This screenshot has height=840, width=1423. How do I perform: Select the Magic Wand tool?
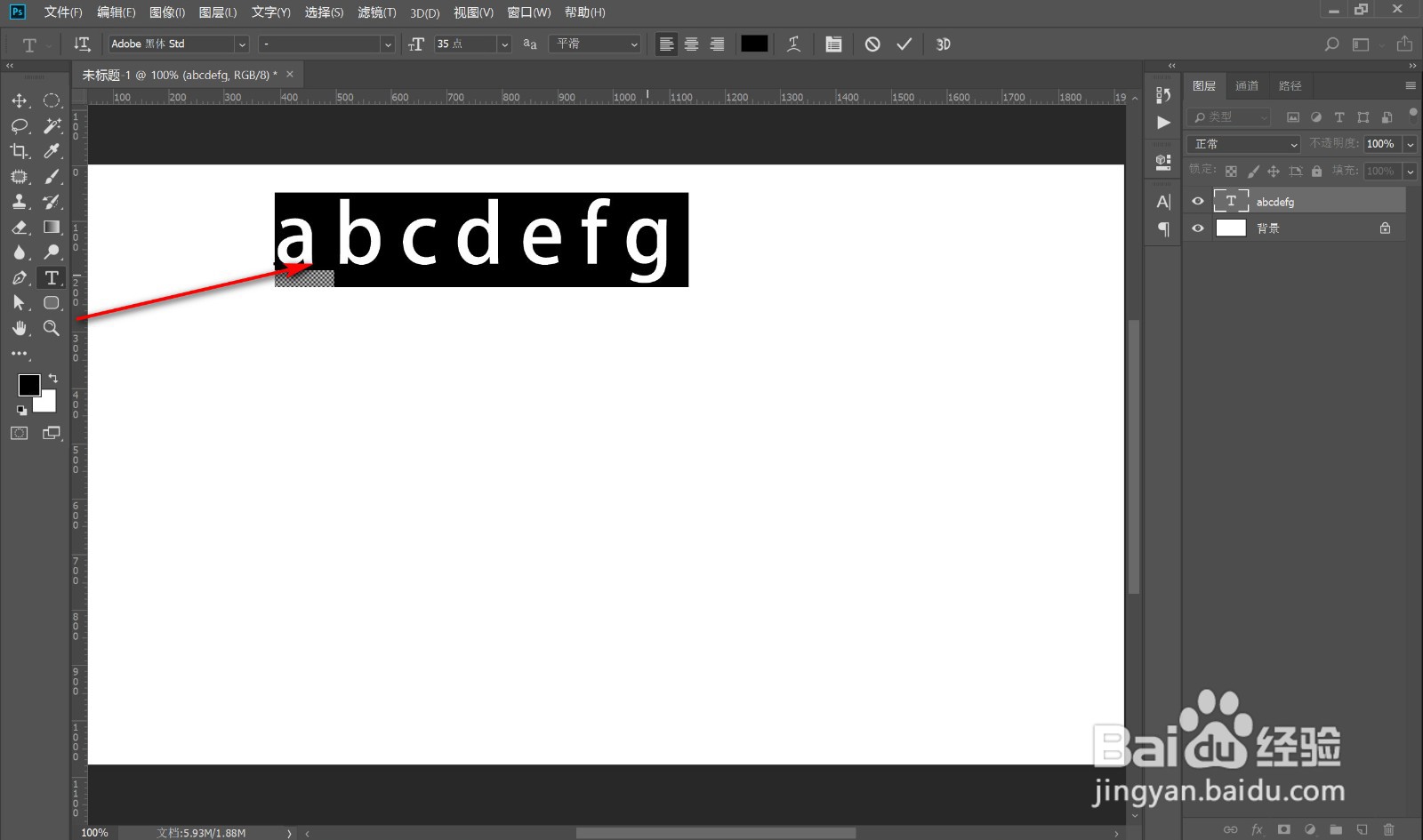[x=52, y=126]
